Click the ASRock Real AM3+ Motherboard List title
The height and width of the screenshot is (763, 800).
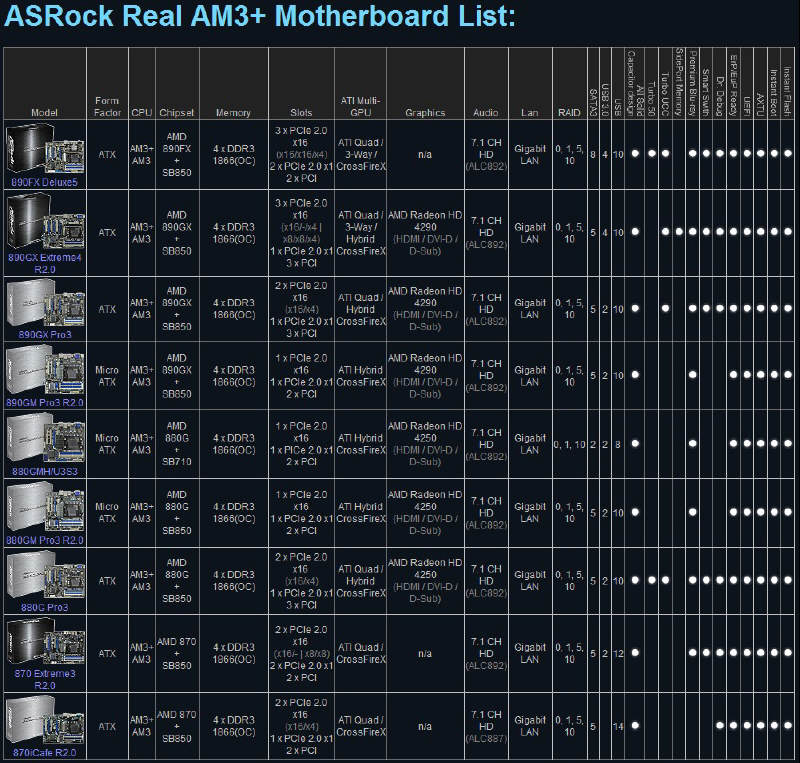click(259, 16)
